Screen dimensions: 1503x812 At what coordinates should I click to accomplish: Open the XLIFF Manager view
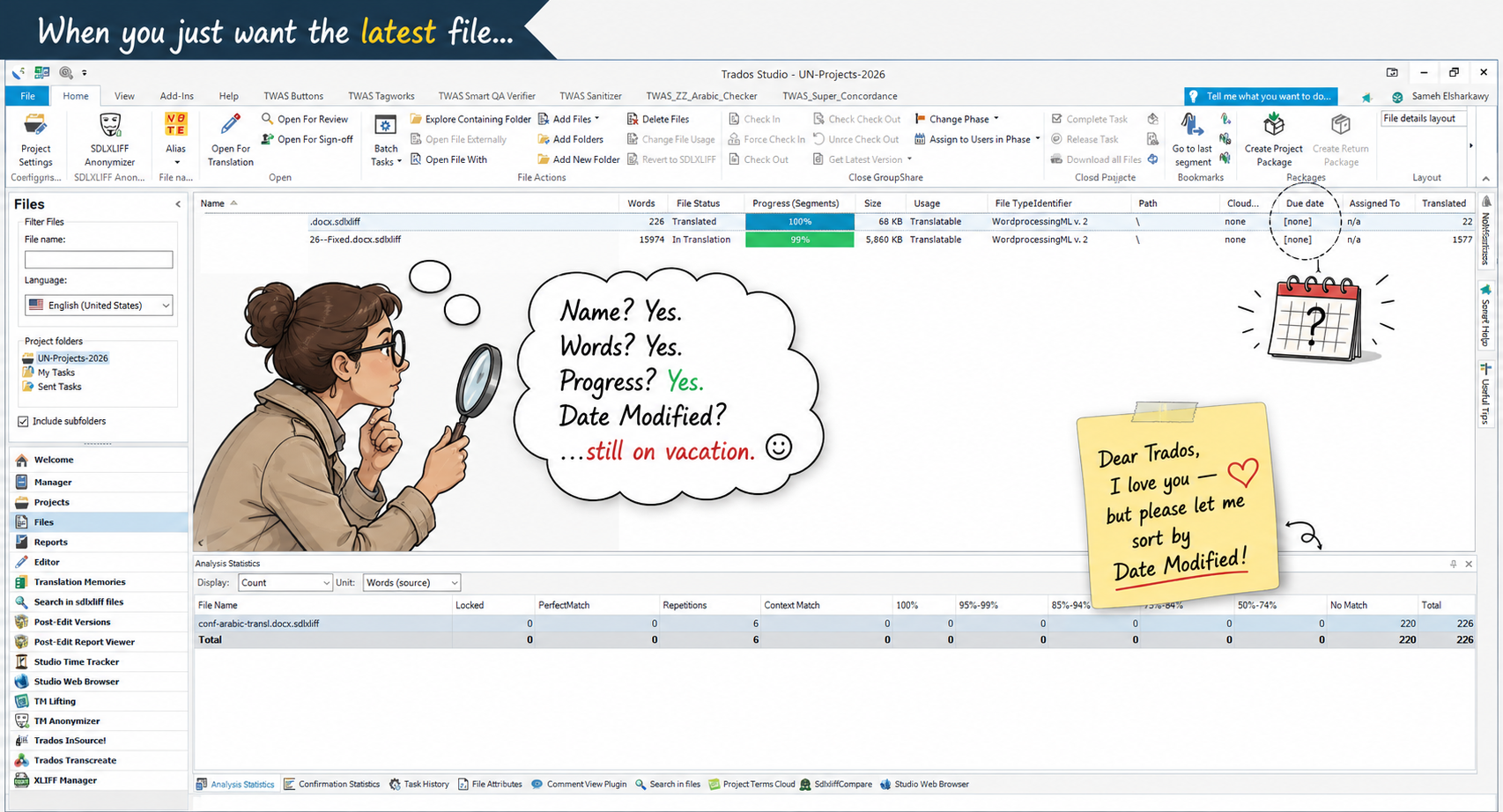point(100,780)
